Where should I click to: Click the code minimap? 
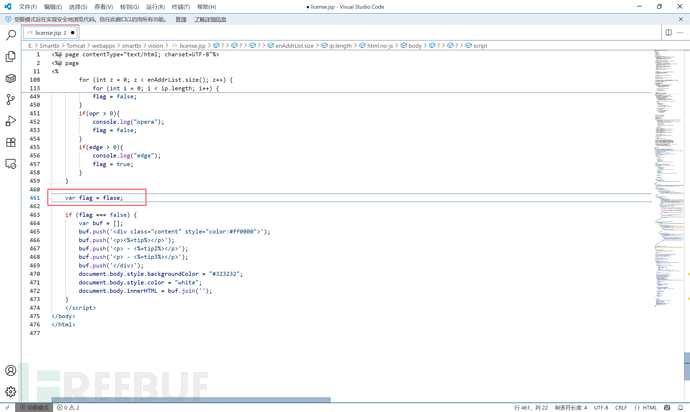[668, 178]
